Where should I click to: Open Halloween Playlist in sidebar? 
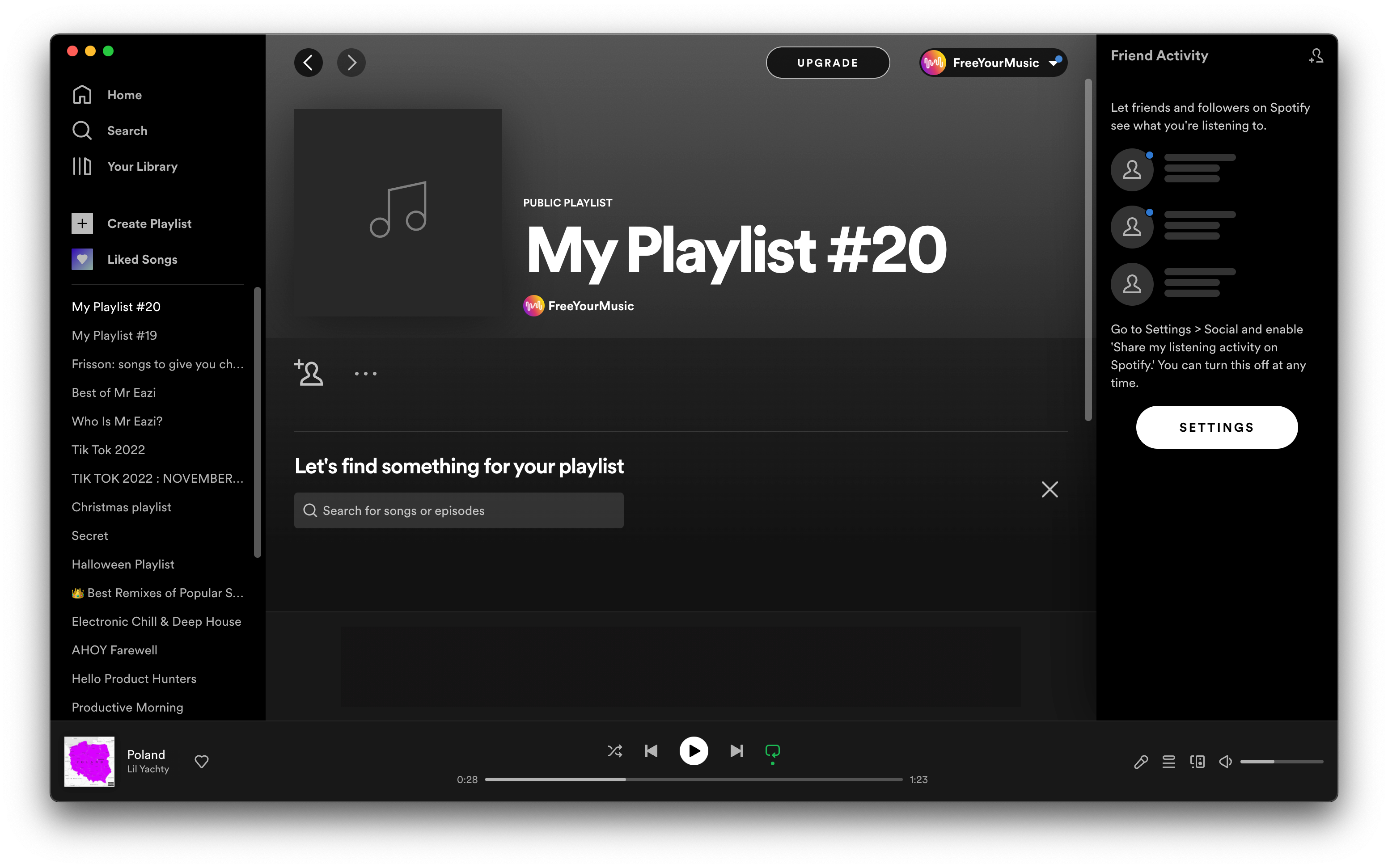tap(123, 565)
